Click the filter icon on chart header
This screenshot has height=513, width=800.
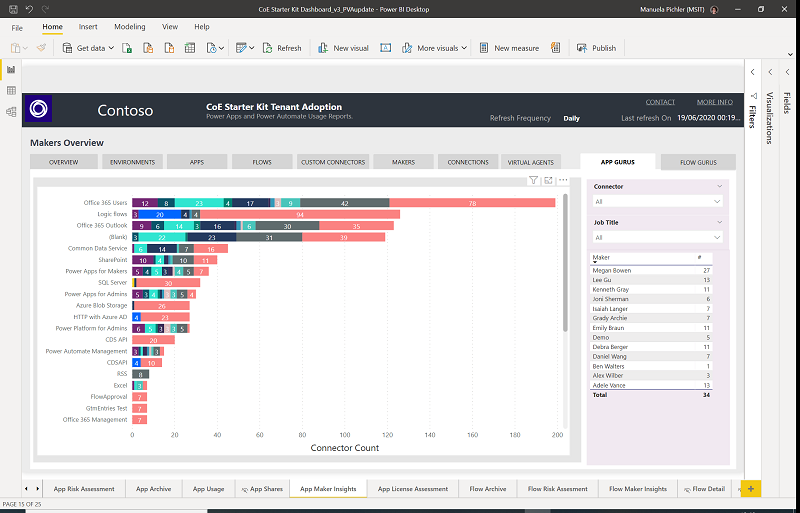533,180
